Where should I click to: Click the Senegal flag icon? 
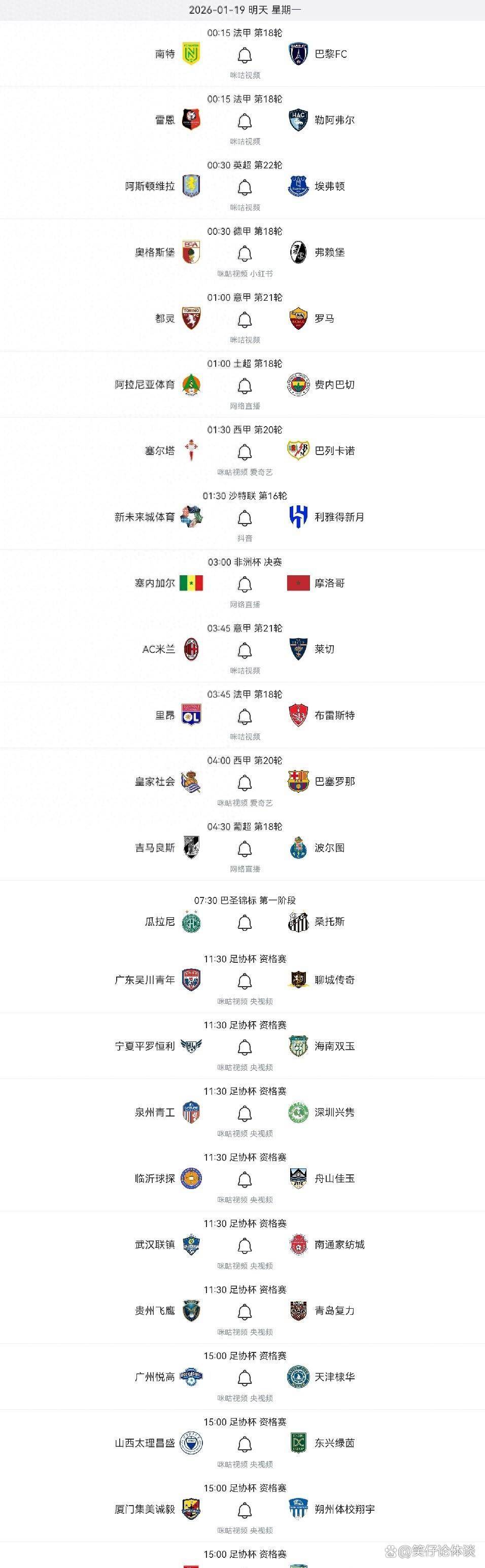click(191, 583)
